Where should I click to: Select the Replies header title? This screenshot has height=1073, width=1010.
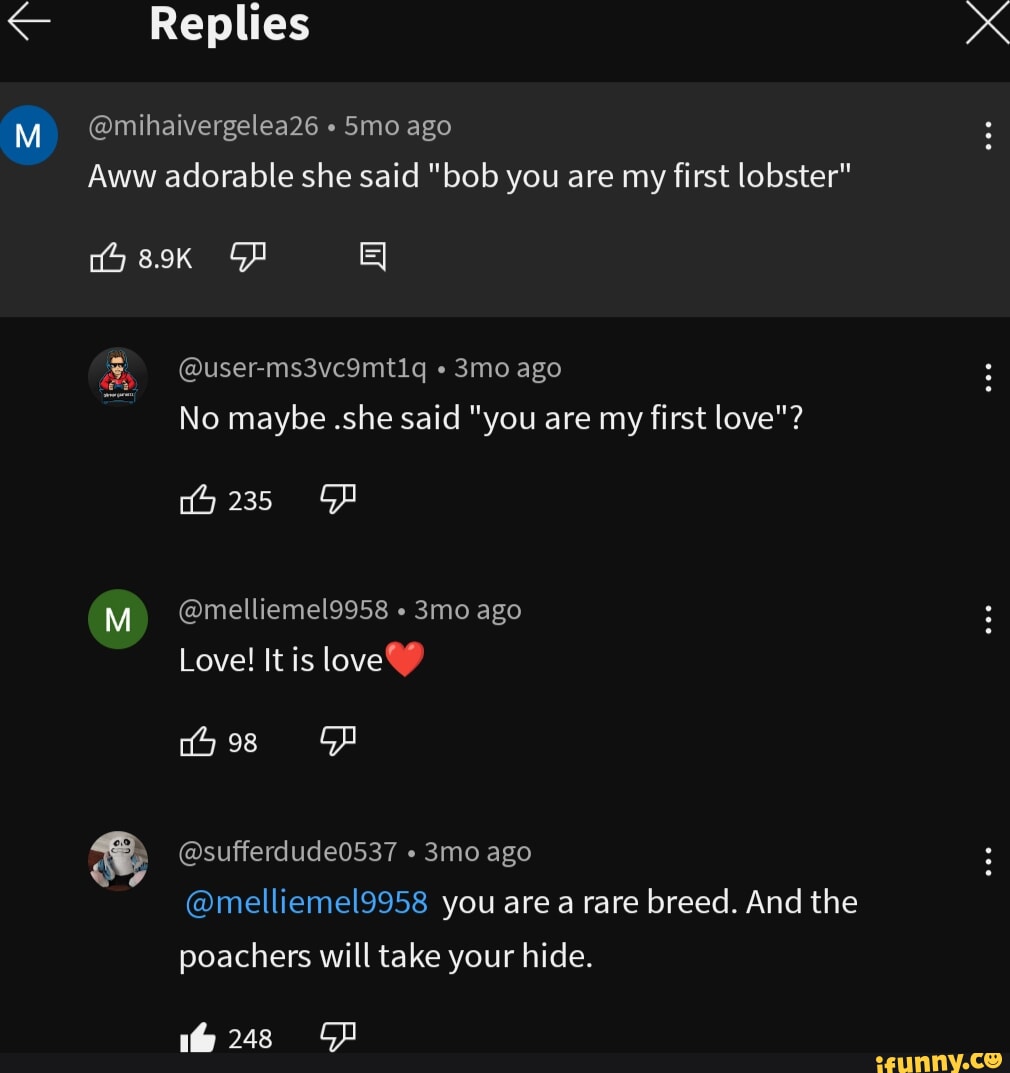point(228,22)
